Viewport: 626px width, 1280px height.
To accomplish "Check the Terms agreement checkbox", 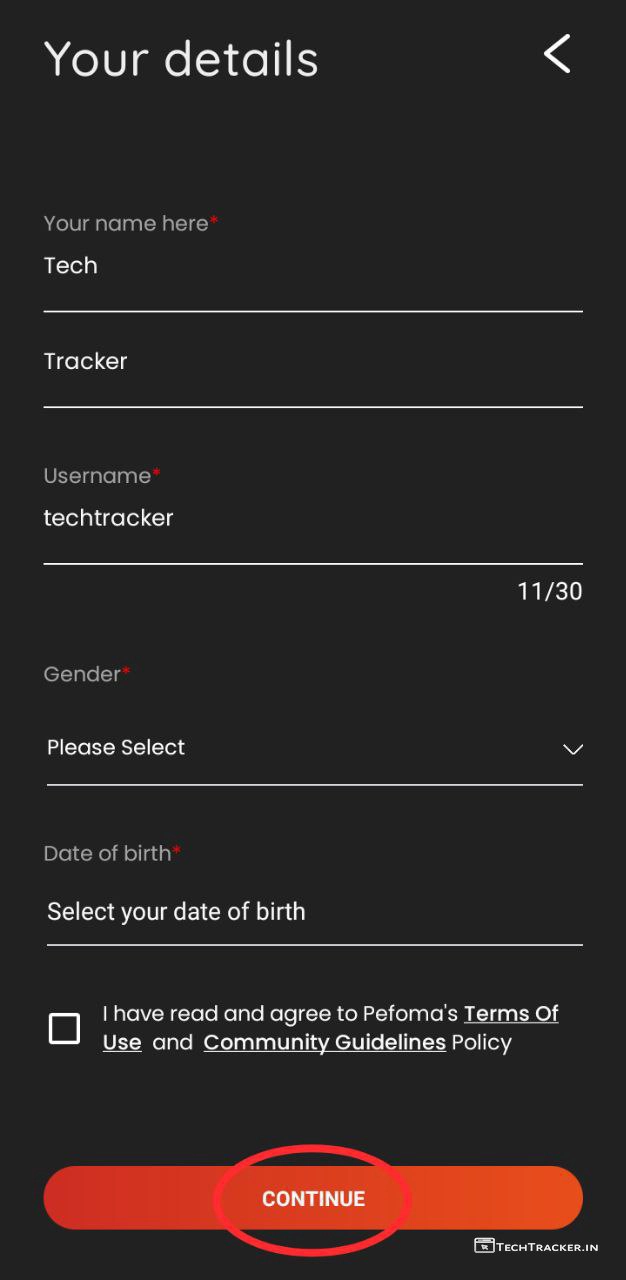I will [64, 1028].
